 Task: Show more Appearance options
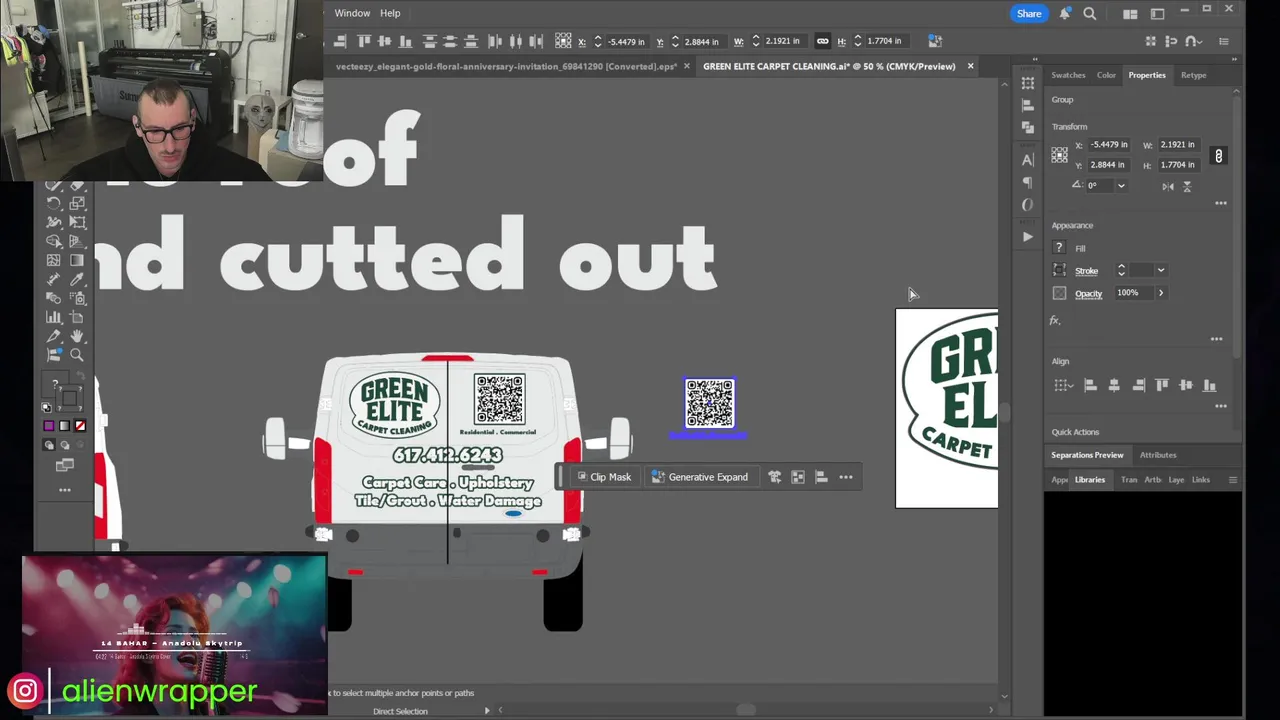click(1217, 339)
